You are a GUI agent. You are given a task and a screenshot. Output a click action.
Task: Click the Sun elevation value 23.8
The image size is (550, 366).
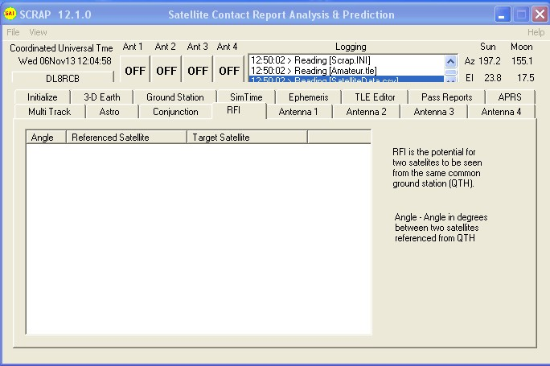click(492, 78)
